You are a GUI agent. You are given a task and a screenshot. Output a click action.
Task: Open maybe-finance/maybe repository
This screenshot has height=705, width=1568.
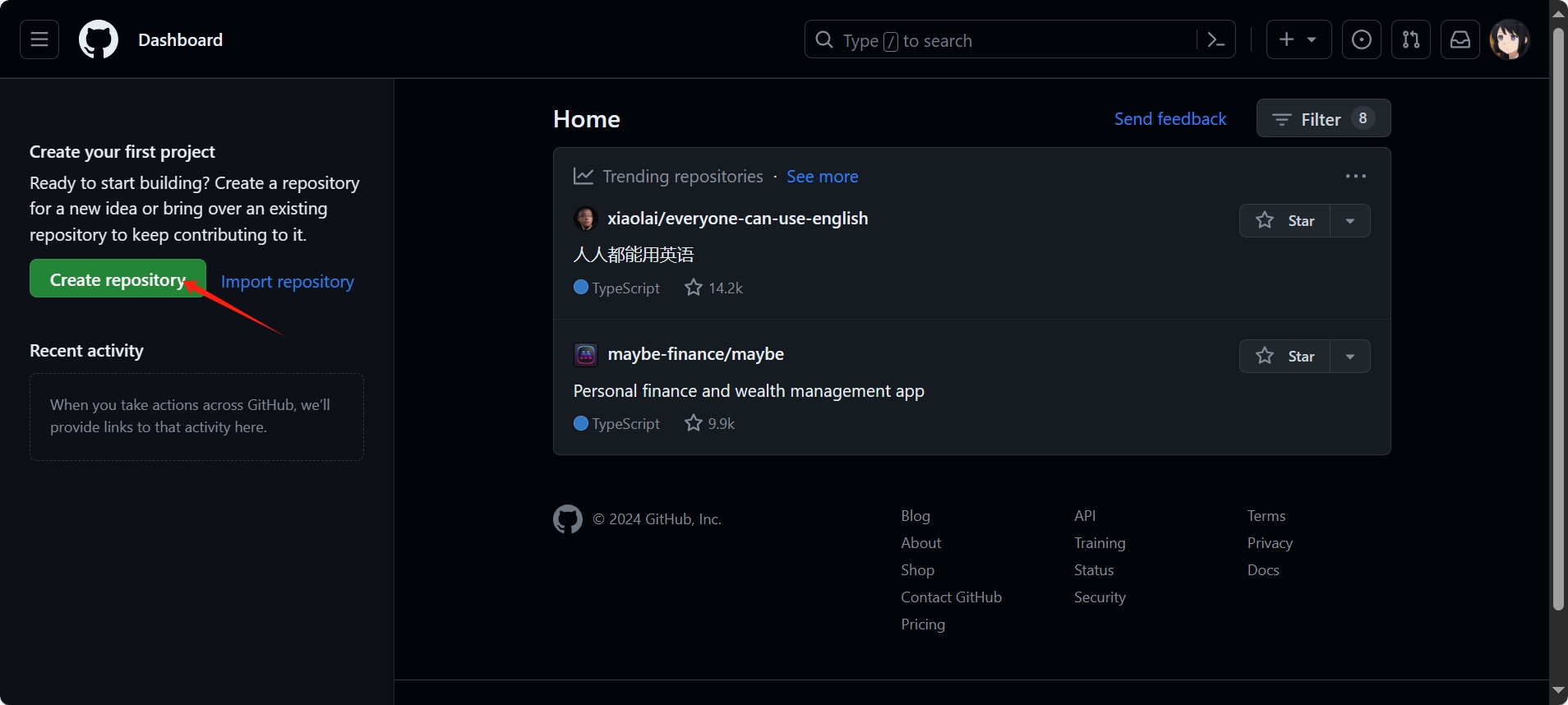tap(695, 354)
